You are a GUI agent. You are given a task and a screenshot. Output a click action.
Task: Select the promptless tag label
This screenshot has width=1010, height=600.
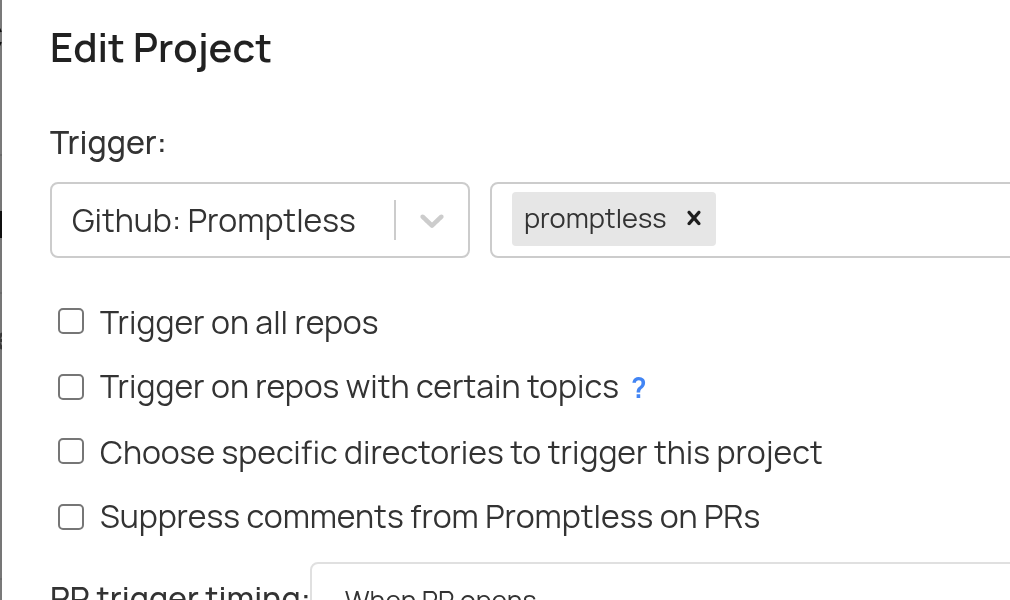[x=595, y=218]
